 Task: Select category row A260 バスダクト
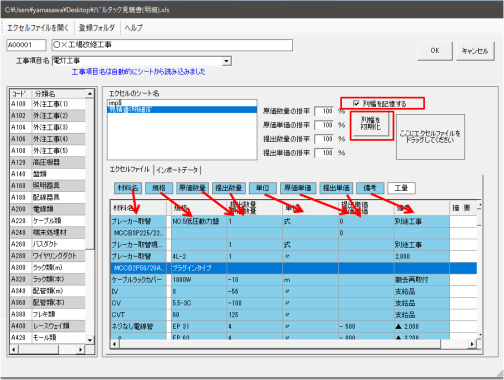(x=47, y=244)
